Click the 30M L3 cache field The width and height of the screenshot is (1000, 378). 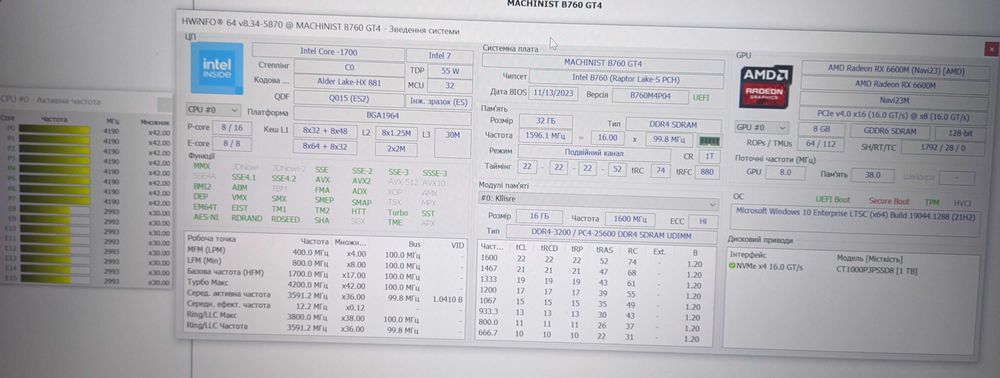(x=453, y=142)
